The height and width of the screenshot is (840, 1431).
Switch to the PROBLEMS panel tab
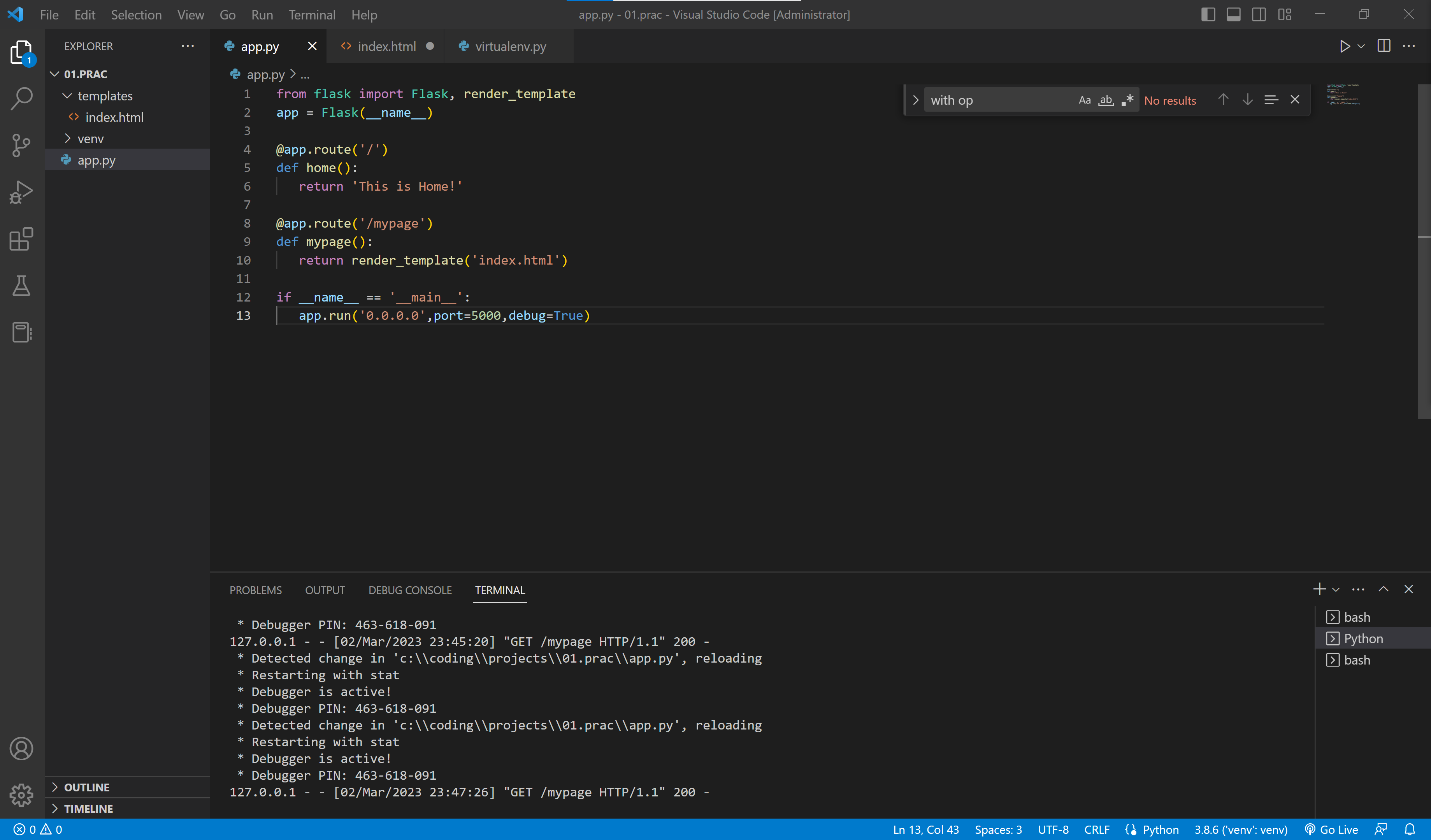coord(256,590)
